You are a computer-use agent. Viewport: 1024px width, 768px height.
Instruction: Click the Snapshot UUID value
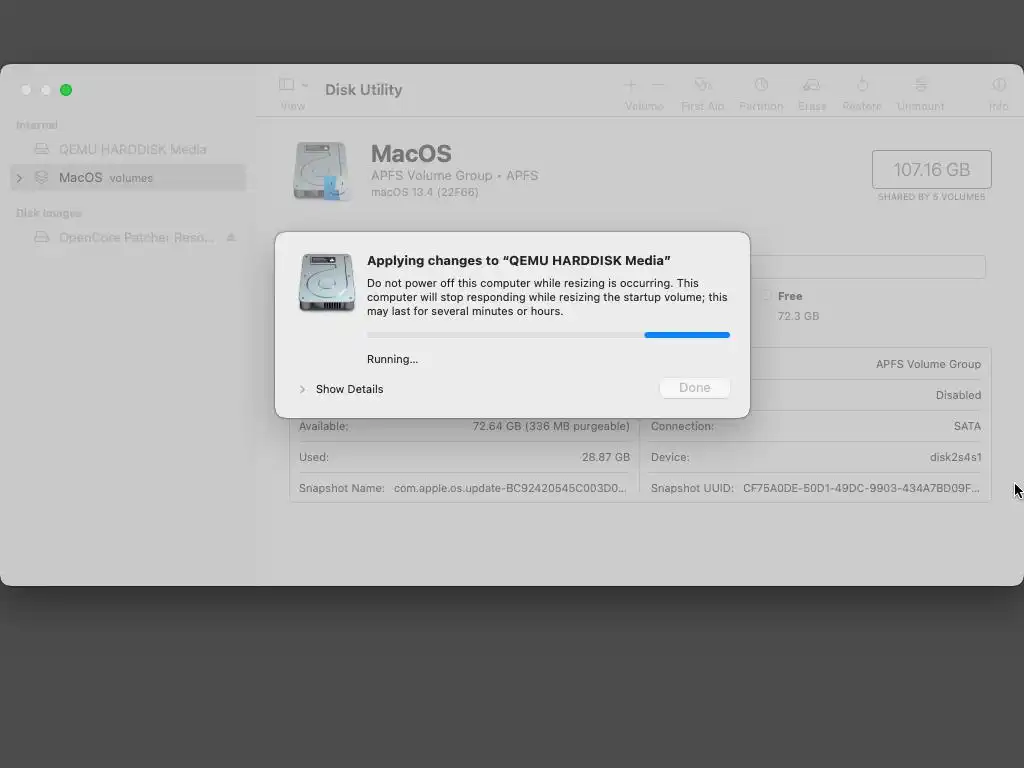pos(861,488)
